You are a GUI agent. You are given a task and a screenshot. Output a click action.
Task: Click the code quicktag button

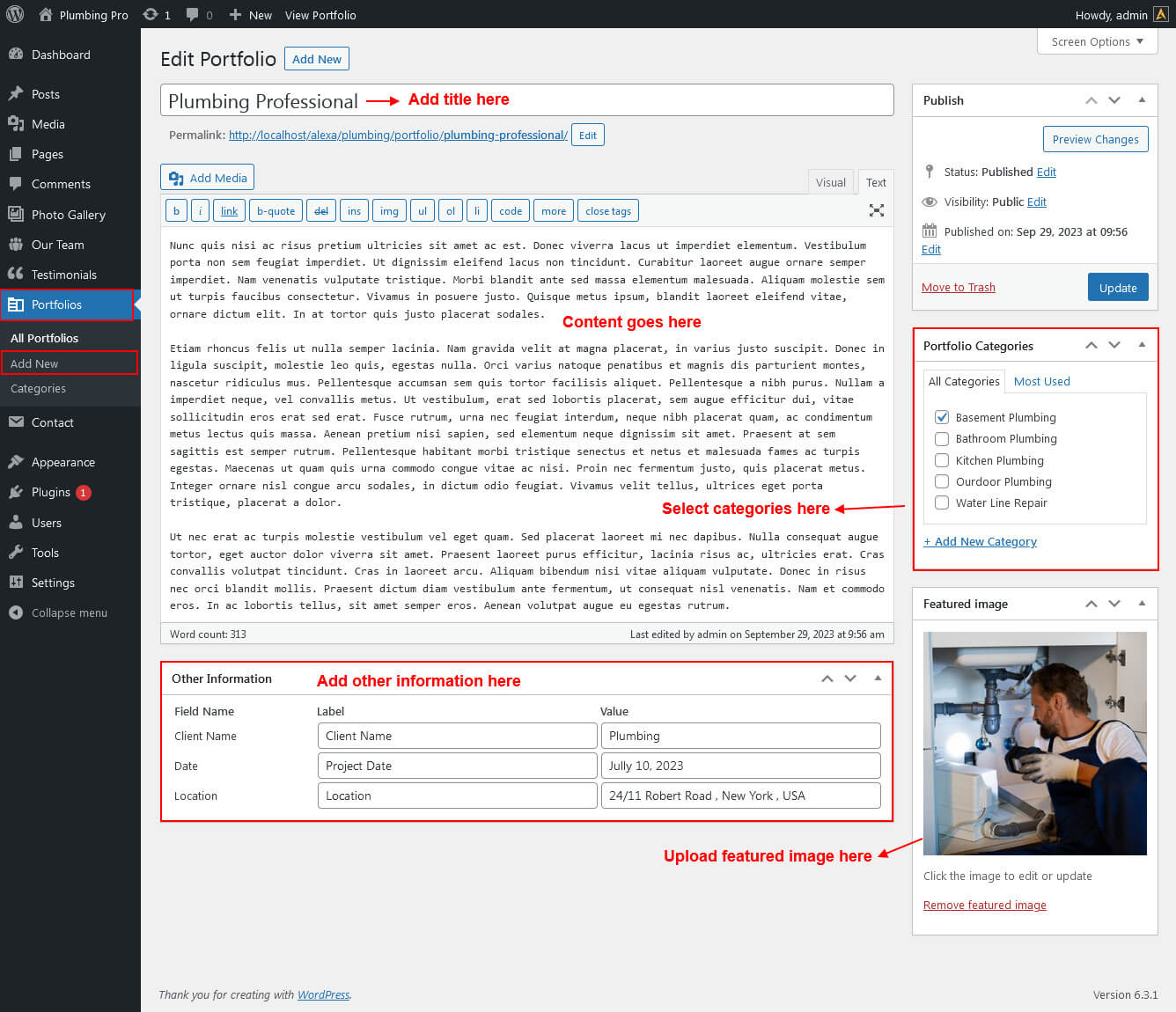coord(511,211)
